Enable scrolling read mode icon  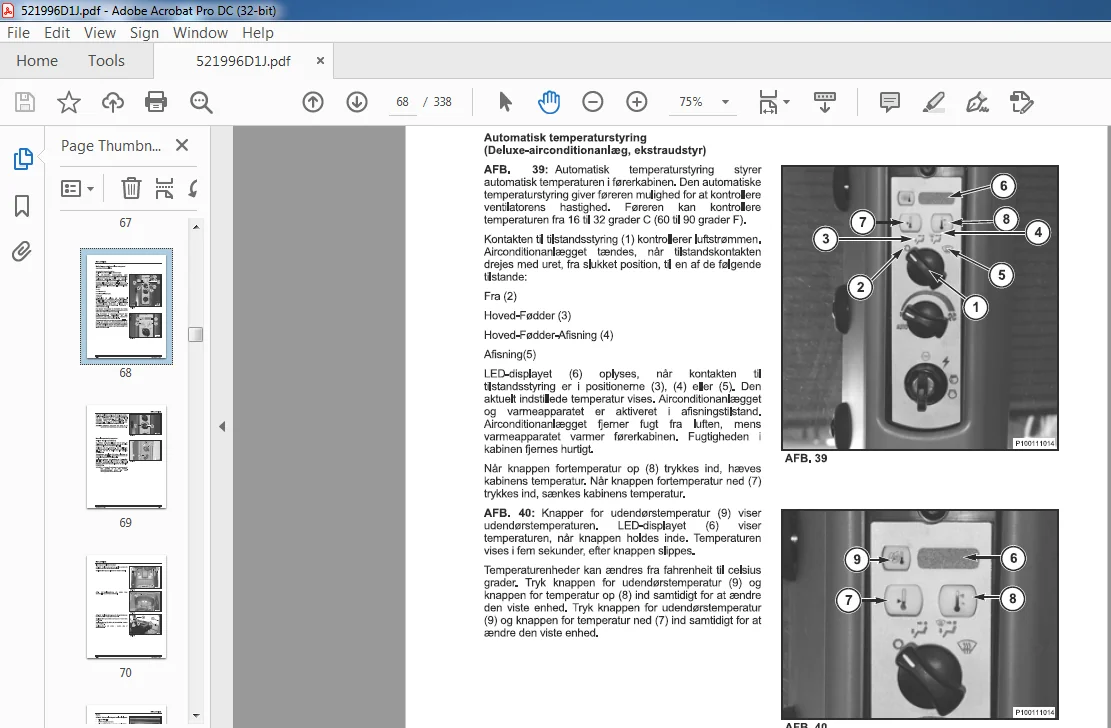[824, 102]
